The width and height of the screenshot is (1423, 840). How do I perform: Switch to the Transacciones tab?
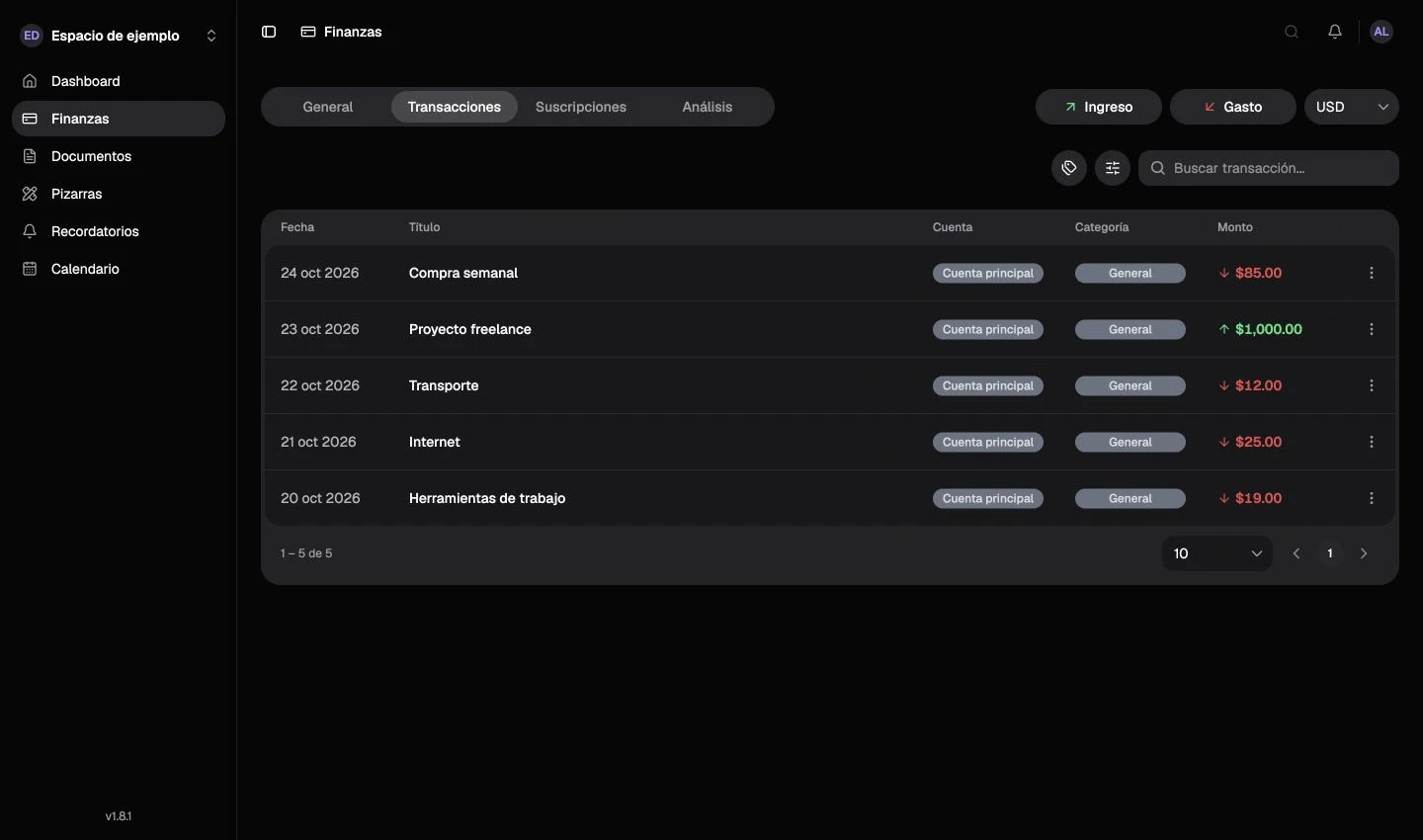455,107
